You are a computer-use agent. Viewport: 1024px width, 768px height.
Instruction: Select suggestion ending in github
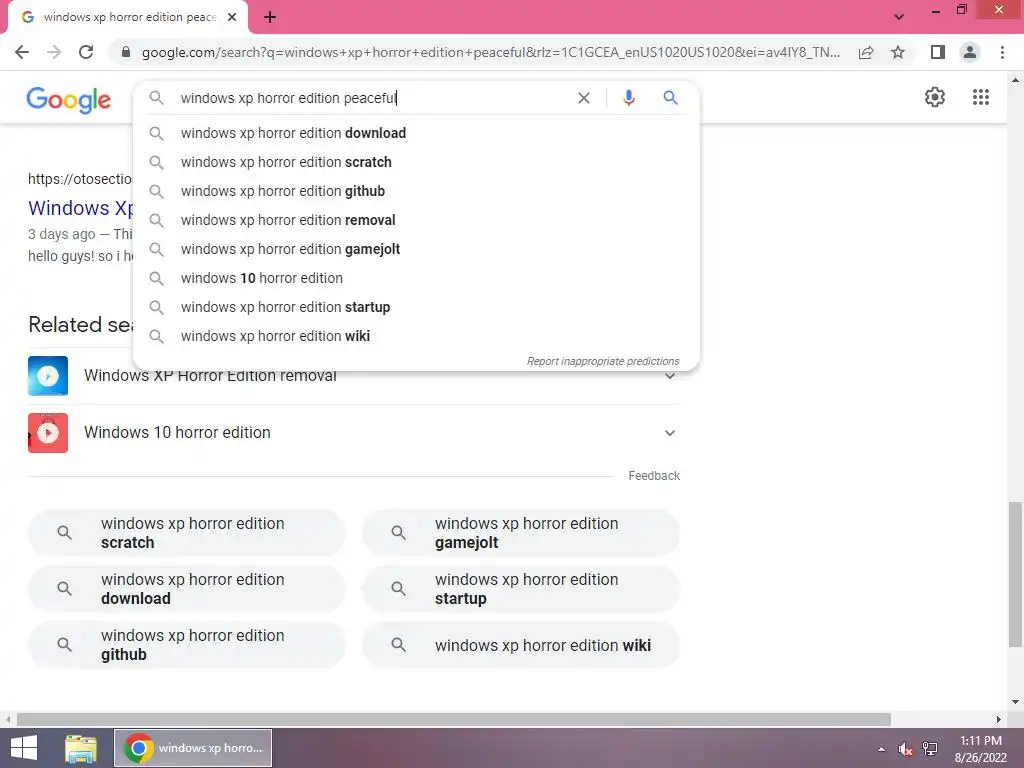coord(416,191)
